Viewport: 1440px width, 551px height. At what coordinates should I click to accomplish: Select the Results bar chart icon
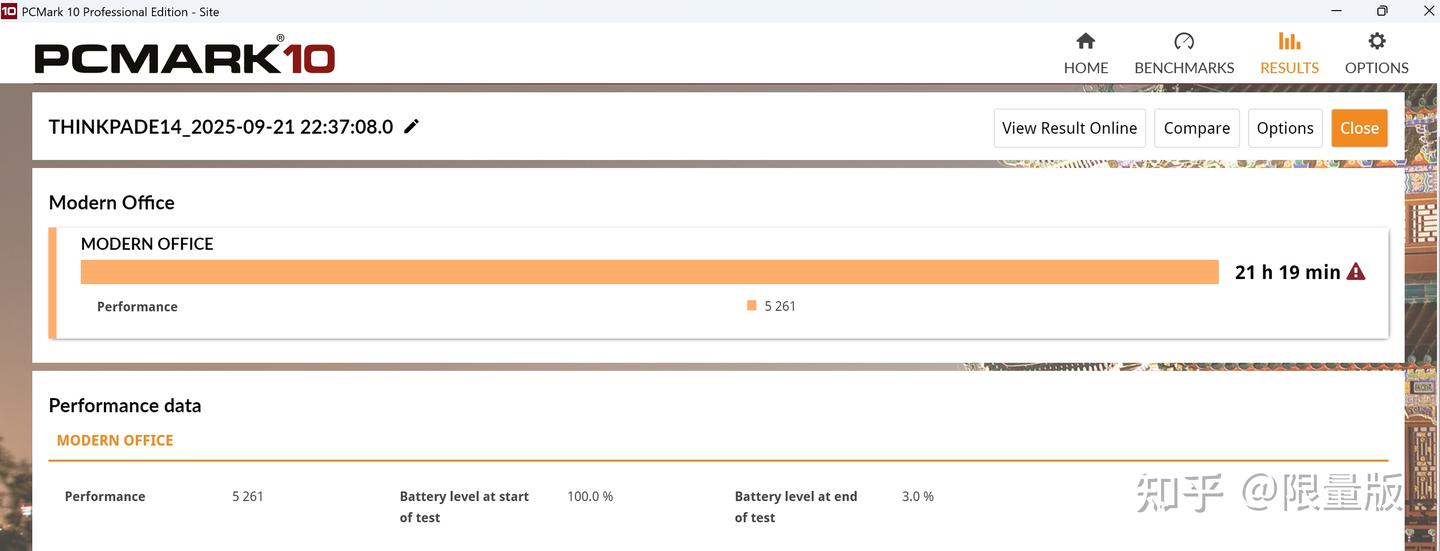[1289, 41]
